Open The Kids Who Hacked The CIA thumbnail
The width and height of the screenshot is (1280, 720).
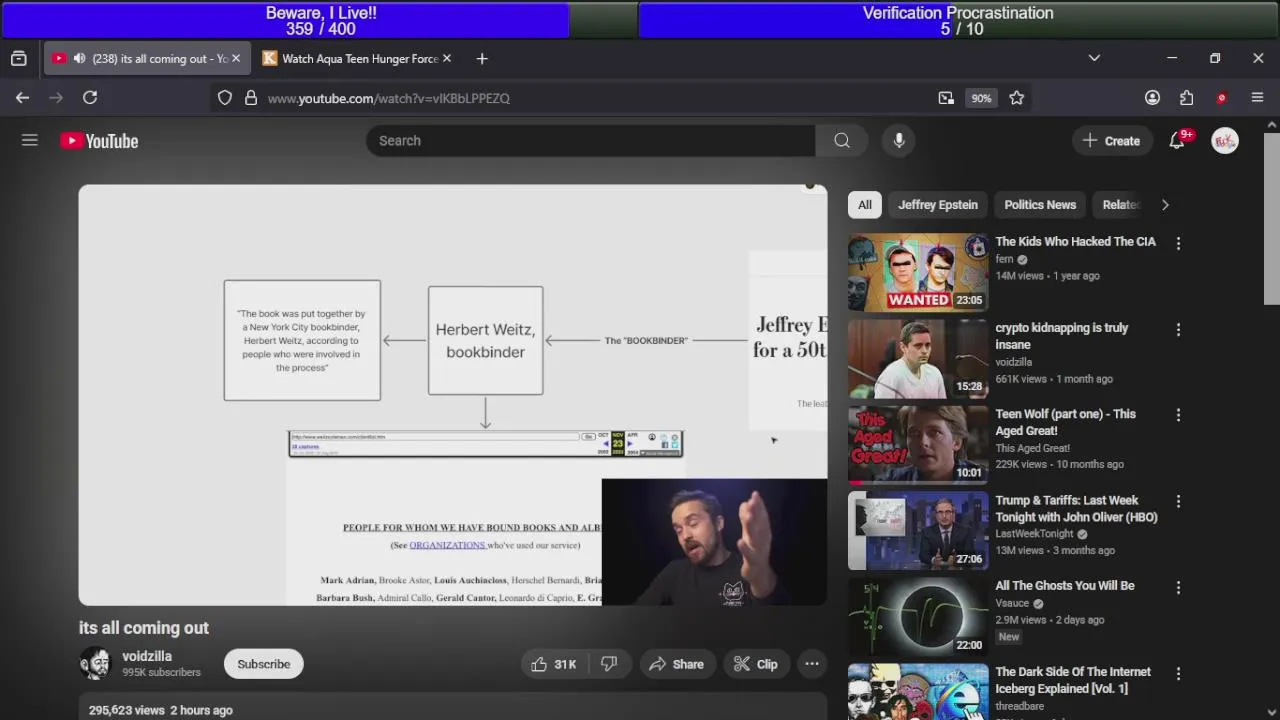[x=918, y=272]
